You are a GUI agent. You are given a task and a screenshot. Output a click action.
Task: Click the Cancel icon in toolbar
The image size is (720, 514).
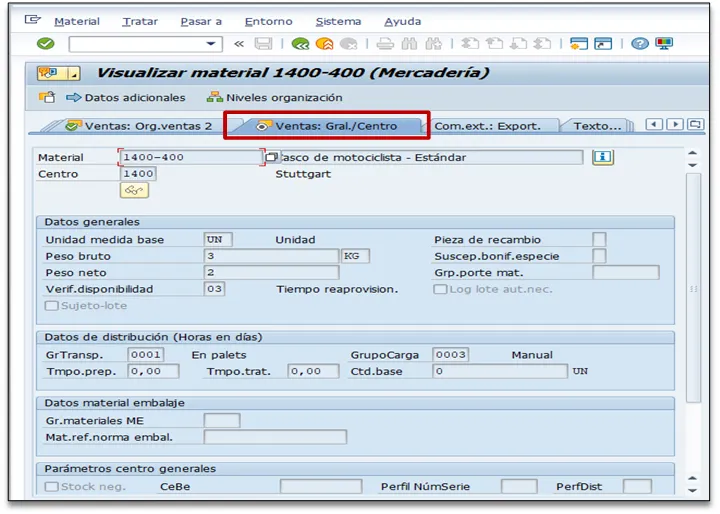tap(349, 44)
